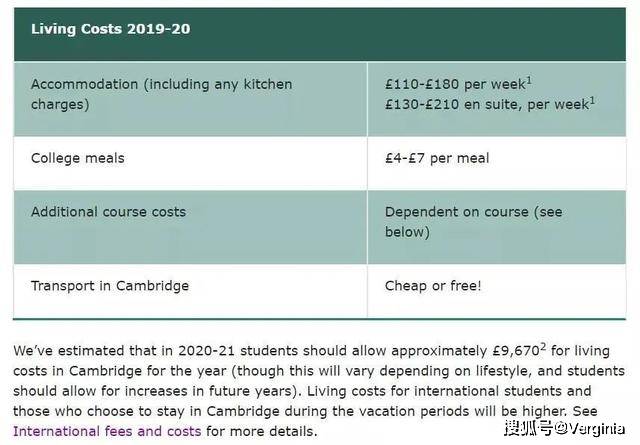Click footnote 1 superscript after en suite
Screen dimensions: 640x445
click(x=592, y=100)
